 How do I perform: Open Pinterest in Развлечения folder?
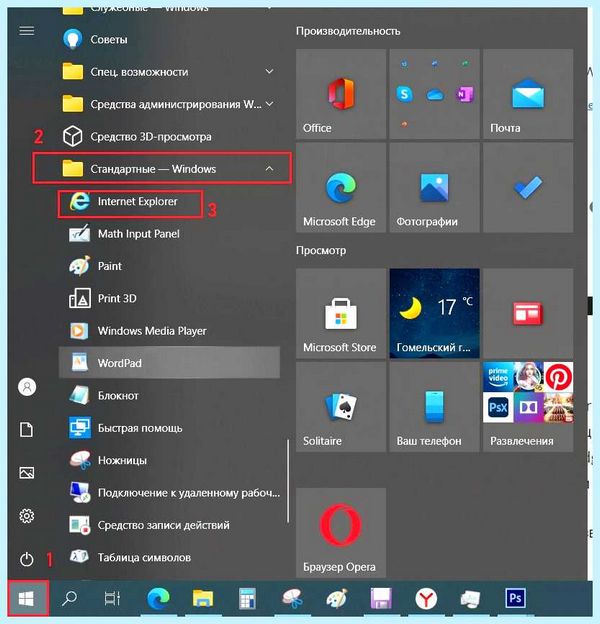click(x=559, y=376)
